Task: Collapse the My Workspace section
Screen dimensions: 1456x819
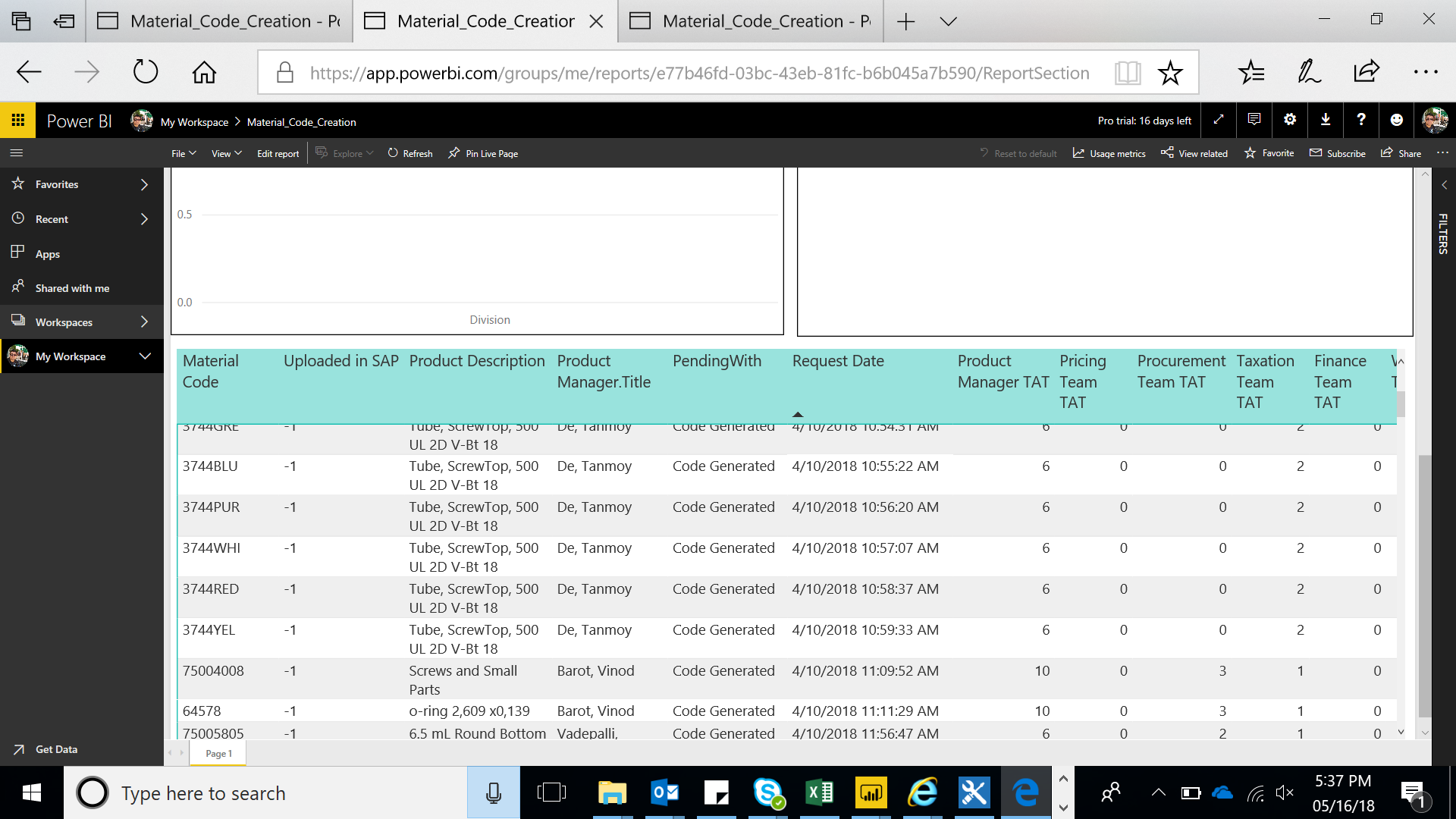Action: 145,356
